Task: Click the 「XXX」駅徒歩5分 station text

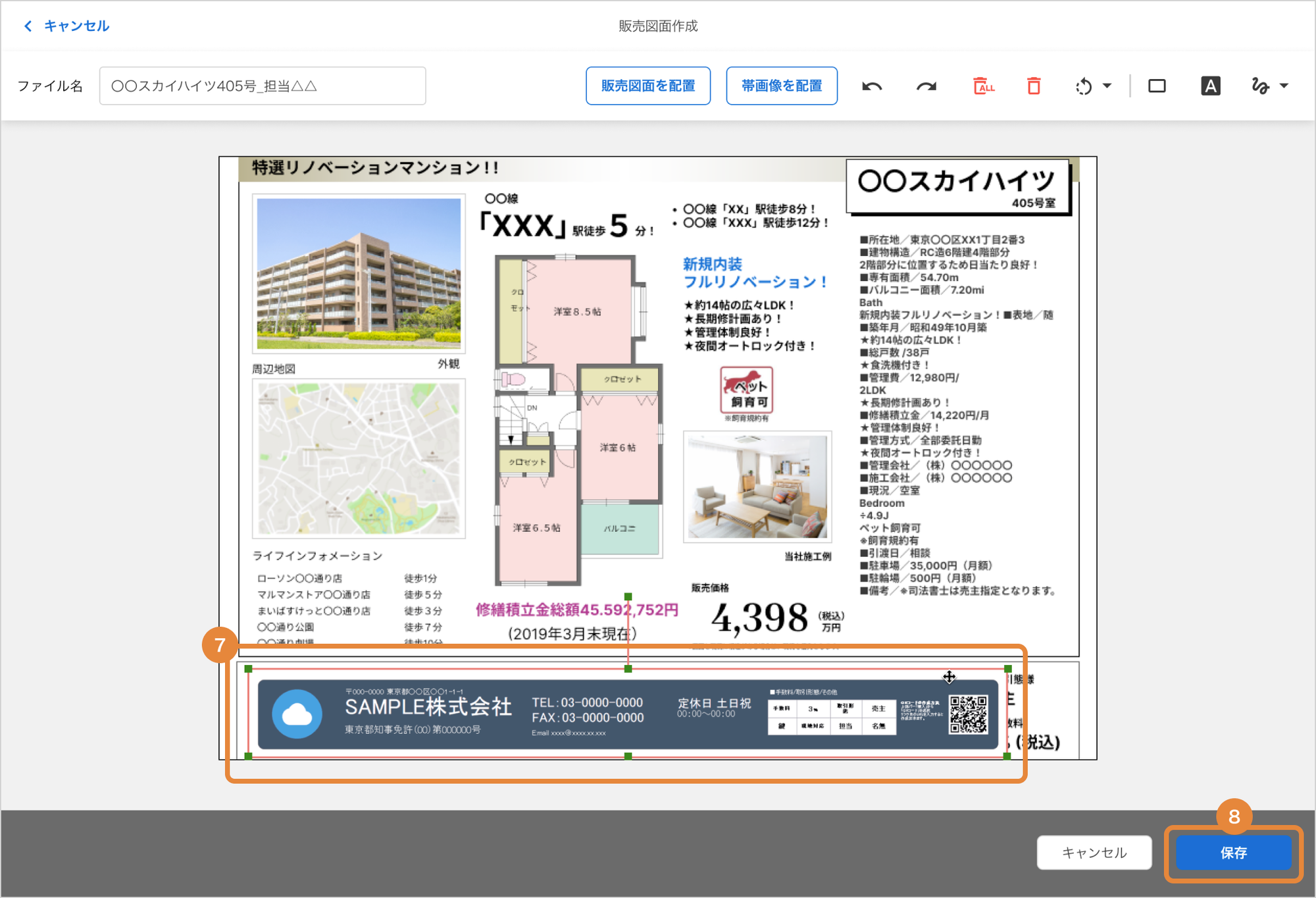Action: pos(566,226)
